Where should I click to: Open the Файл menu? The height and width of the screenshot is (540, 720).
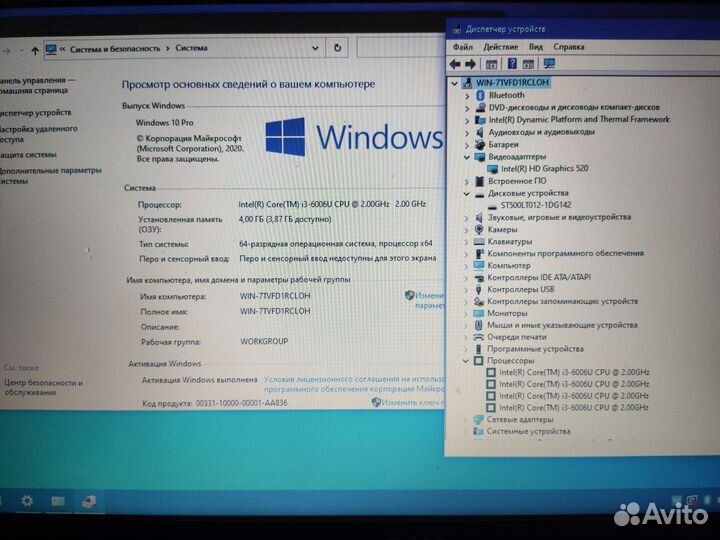tap(462, 47)
